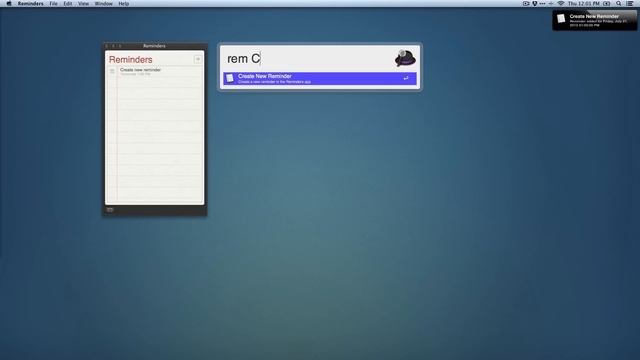
Task: Toggle sidebar icon at Reminders window bottom
Action: point(110,210)
